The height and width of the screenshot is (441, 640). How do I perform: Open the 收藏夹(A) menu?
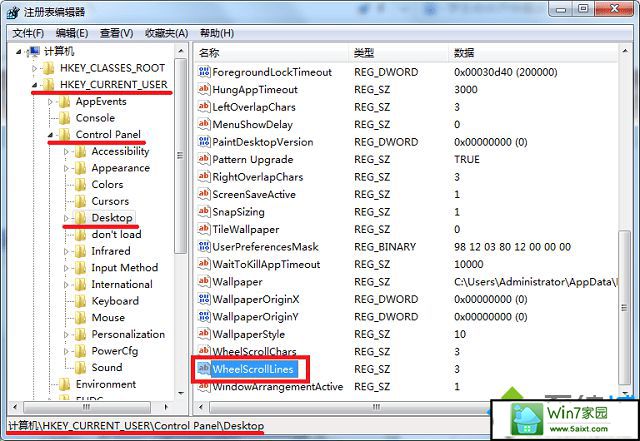[x=167, y=33]
